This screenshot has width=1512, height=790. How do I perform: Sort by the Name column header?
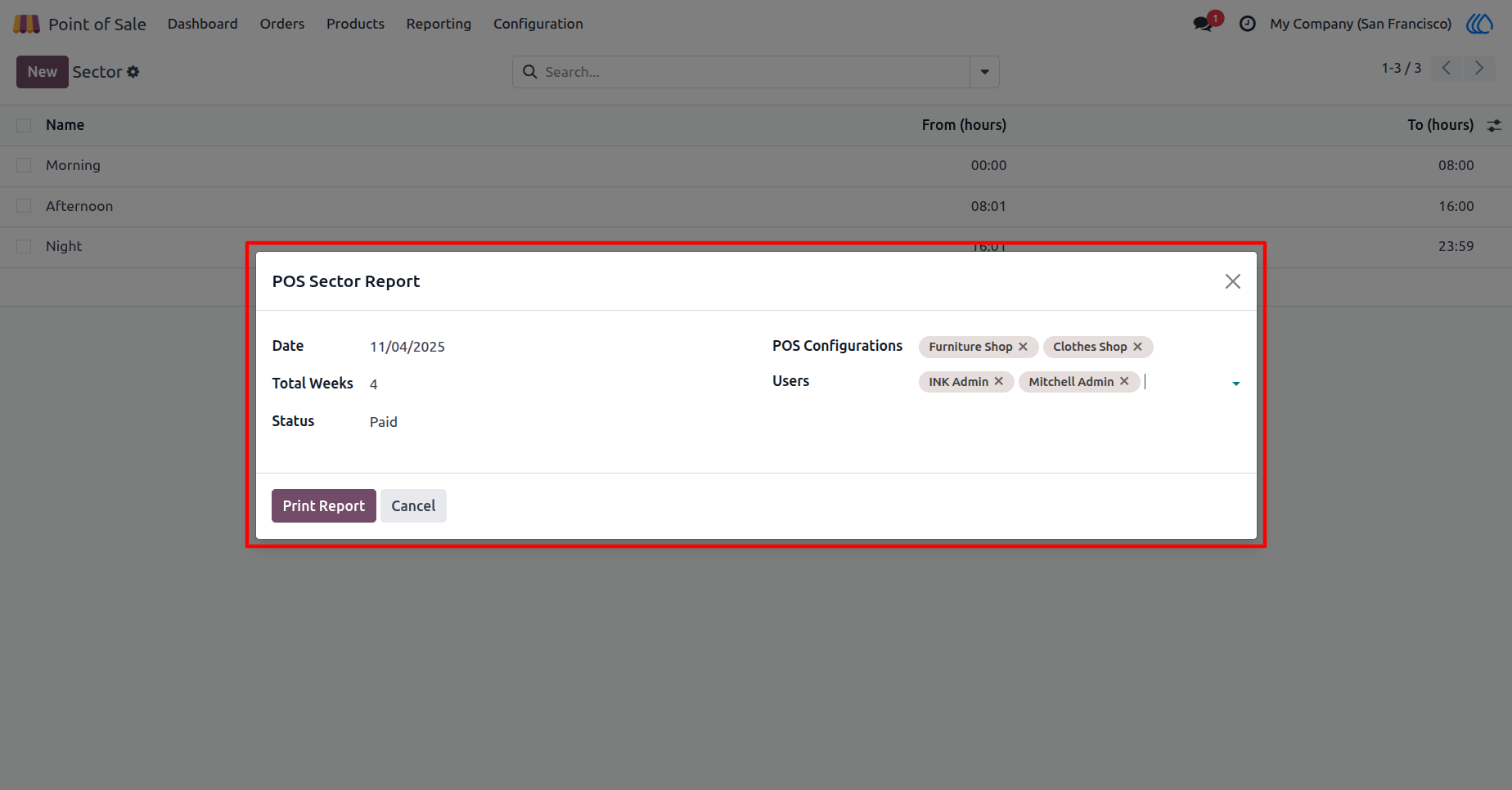coord(65,125)
